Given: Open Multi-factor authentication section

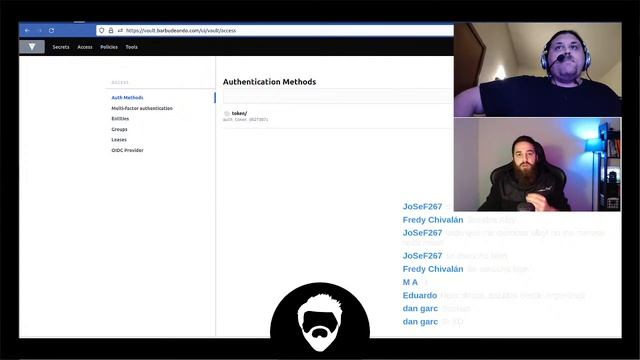Looking at the screenshot, I should pos(142,108).
